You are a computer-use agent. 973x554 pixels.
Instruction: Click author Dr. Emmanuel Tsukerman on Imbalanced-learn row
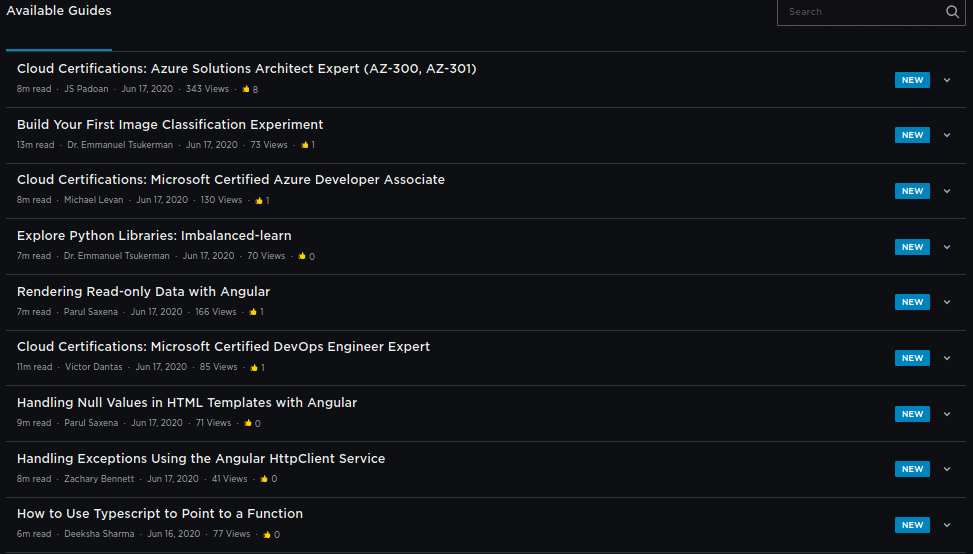point(117,256)
